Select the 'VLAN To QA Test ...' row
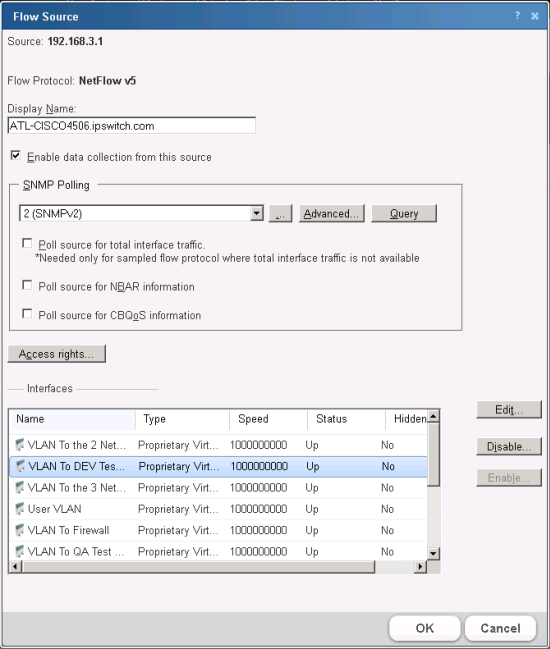 218,551
